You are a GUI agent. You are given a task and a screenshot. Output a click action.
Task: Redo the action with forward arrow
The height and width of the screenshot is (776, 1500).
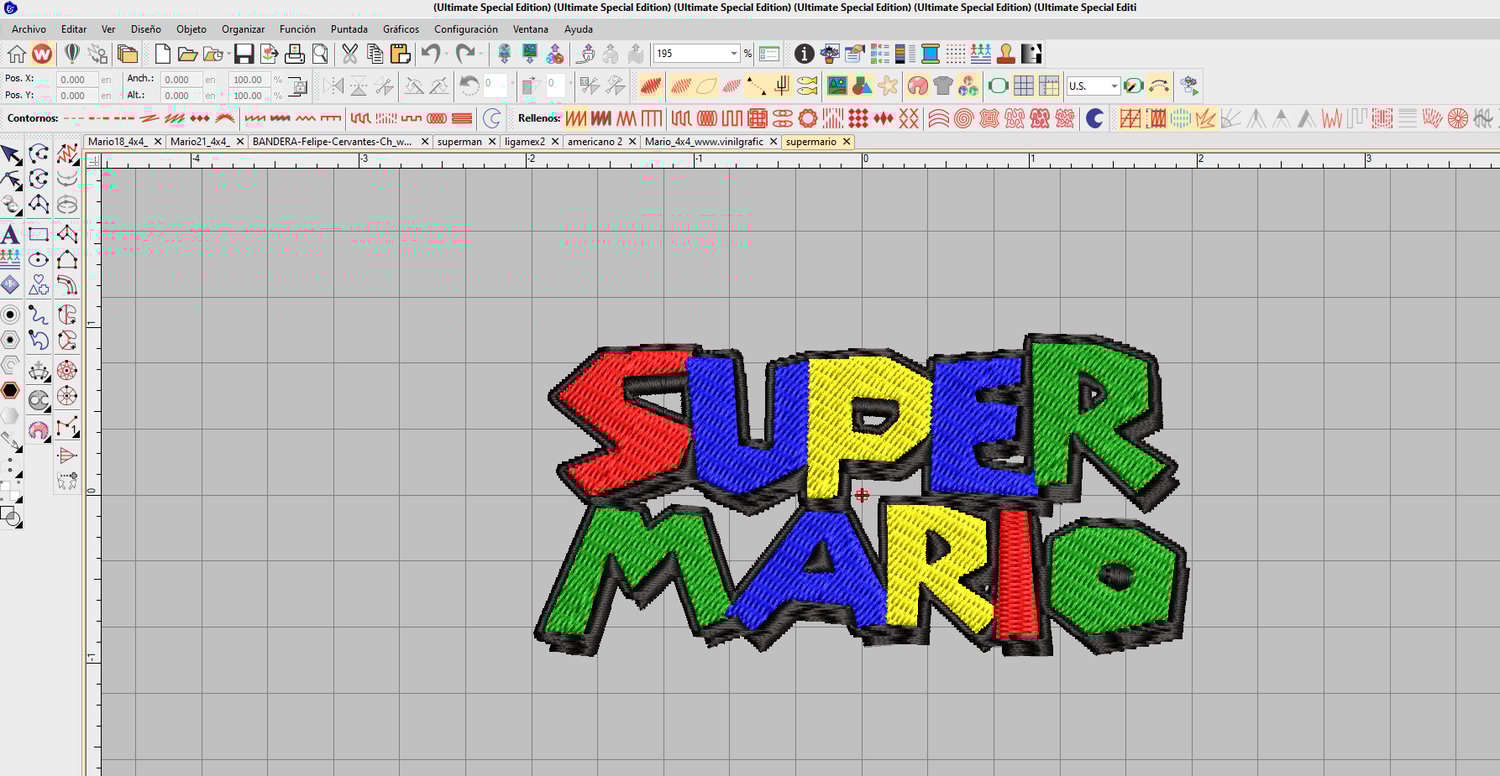pos(464,54)
